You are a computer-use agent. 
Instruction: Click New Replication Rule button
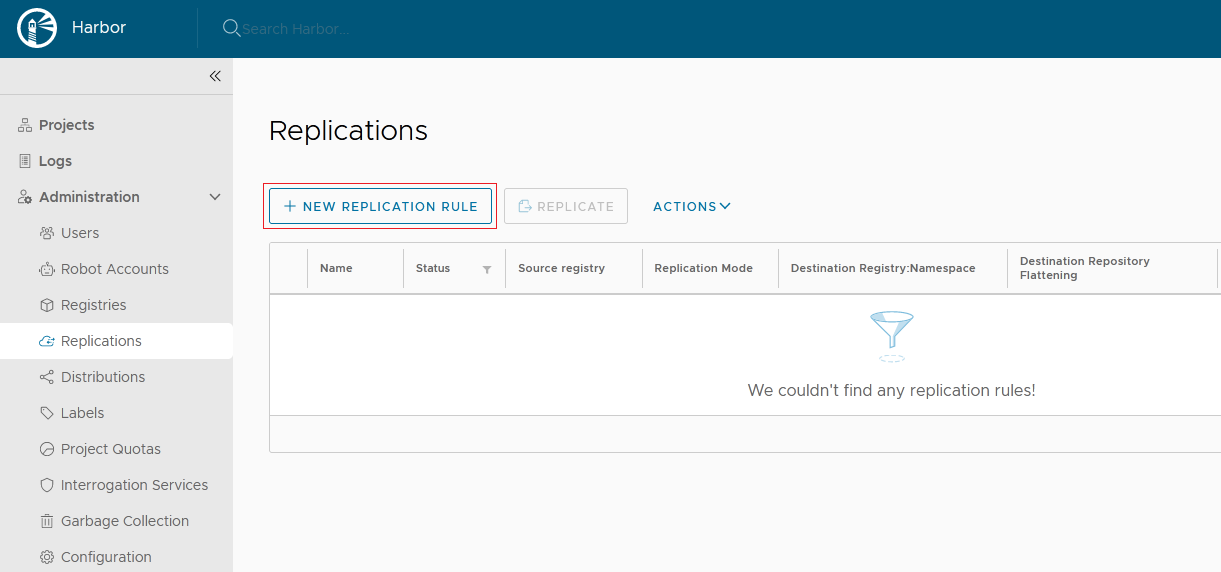pos(380,206)
